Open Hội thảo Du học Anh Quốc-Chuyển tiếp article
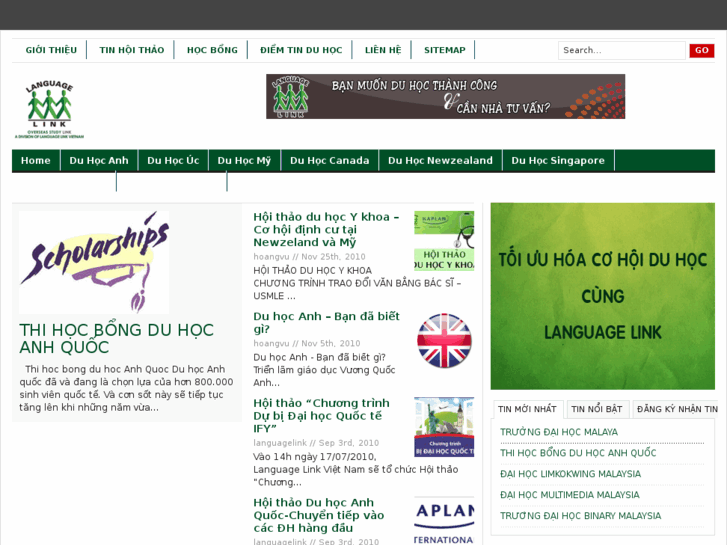The width and height of the screenshot is (727, 545). pos(319,515)
